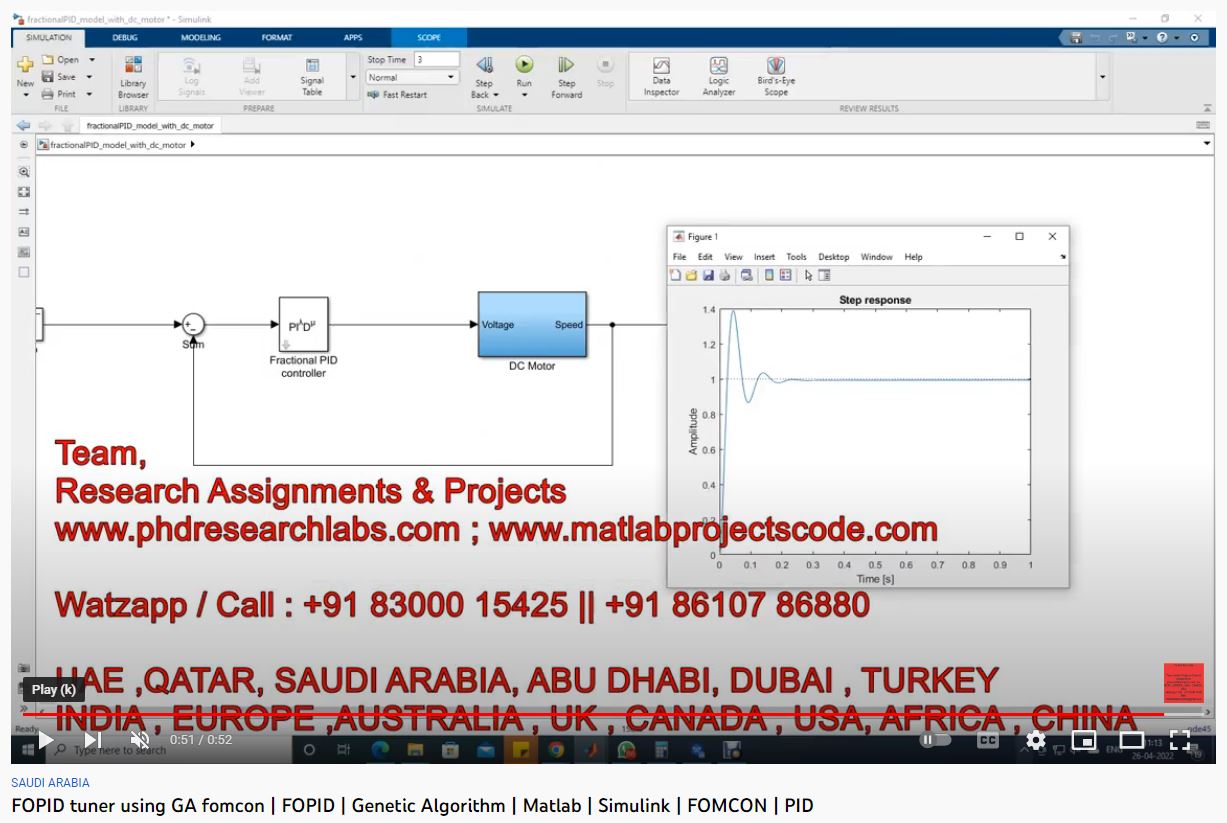Click the Stop Time input field
The width and height of the screenshot is (1227, 823).
(436, 60)
